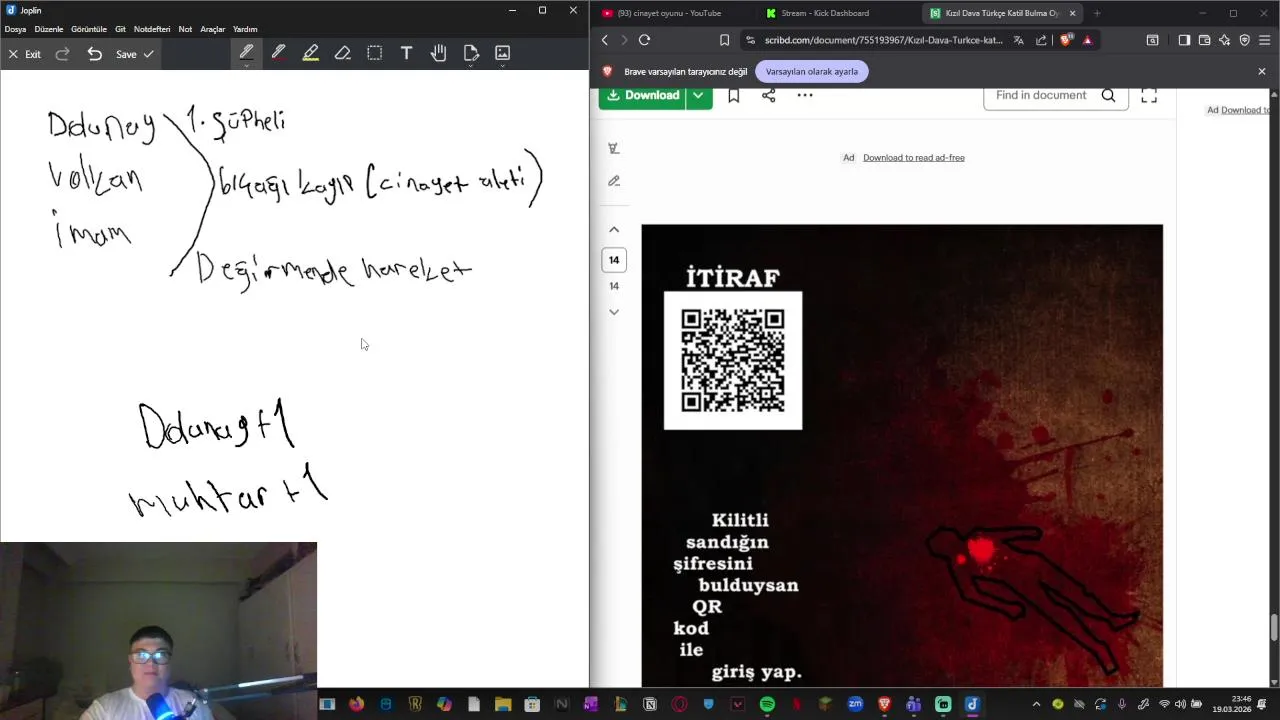The image size is (1280, 720).
Task: Open the Git menu
Action: [120, 29]
